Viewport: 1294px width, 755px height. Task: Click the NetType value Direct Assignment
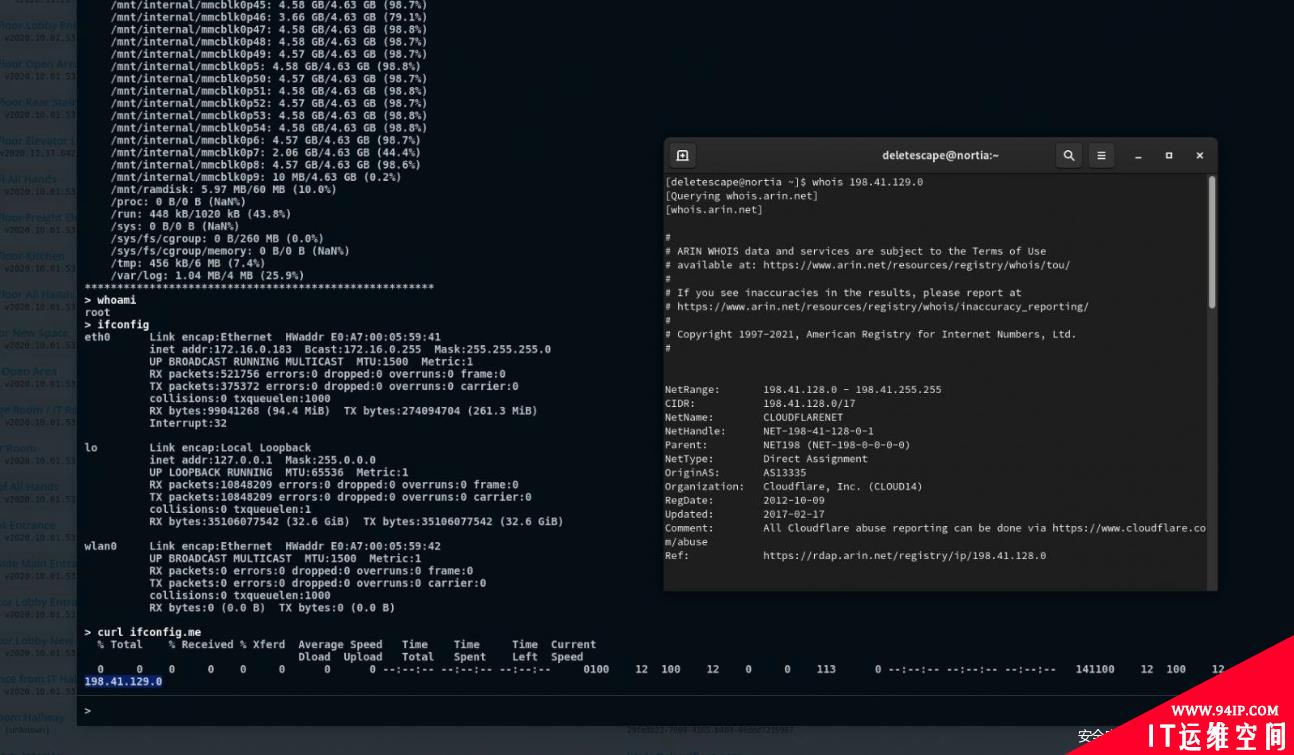click(x=815, y=459)
